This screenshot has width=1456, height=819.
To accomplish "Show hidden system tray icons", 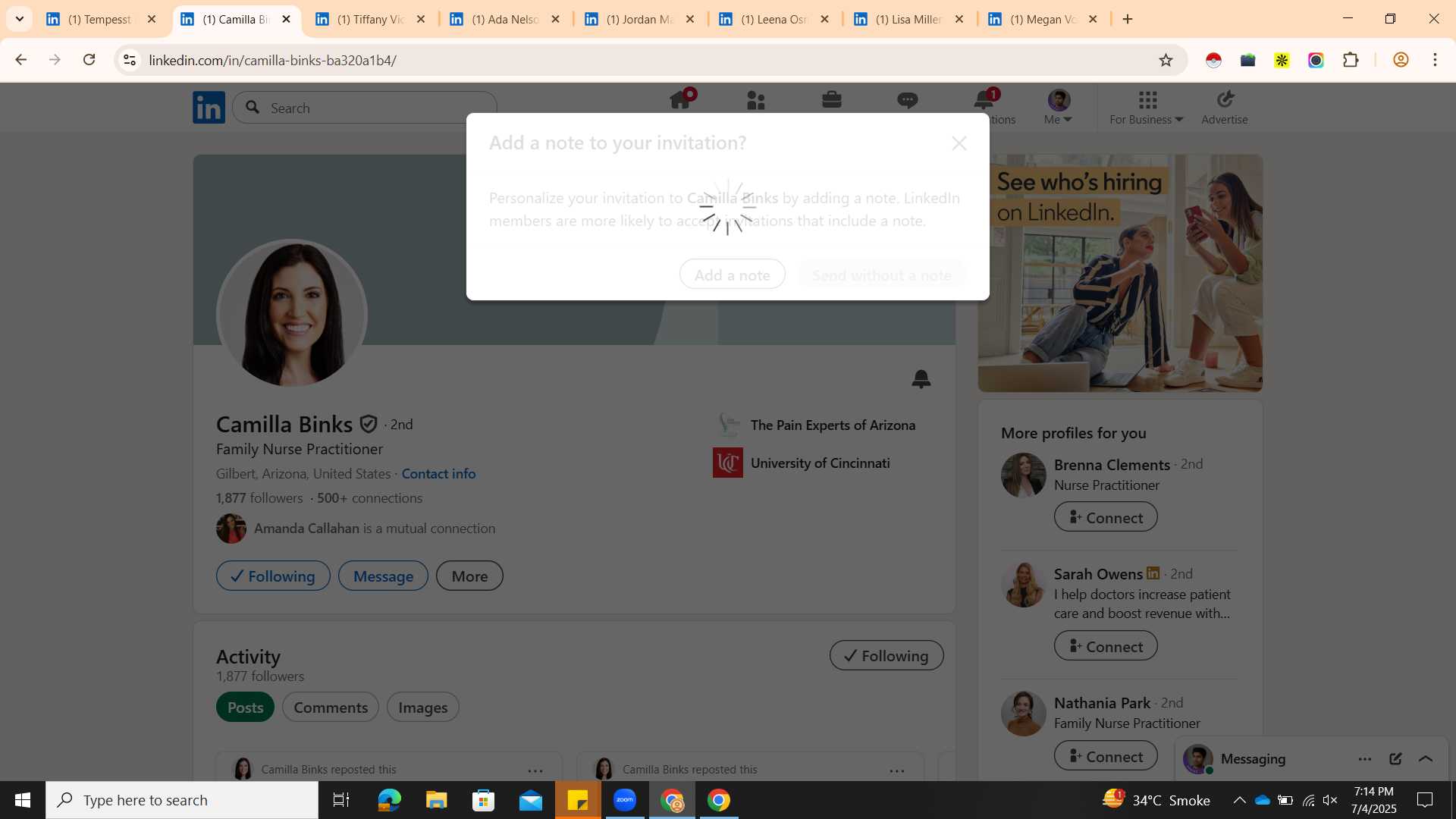I will (x=1239, y=800).
